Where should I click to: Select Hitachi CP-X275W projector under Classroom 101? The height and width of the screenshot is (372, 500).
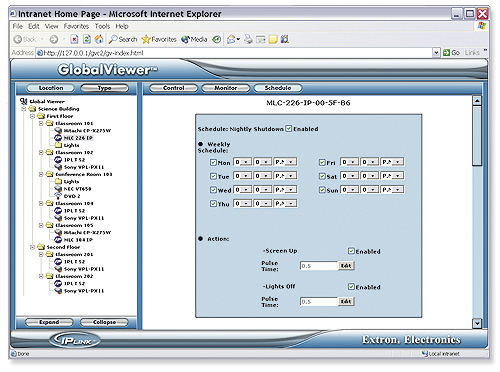pos(83,131)
